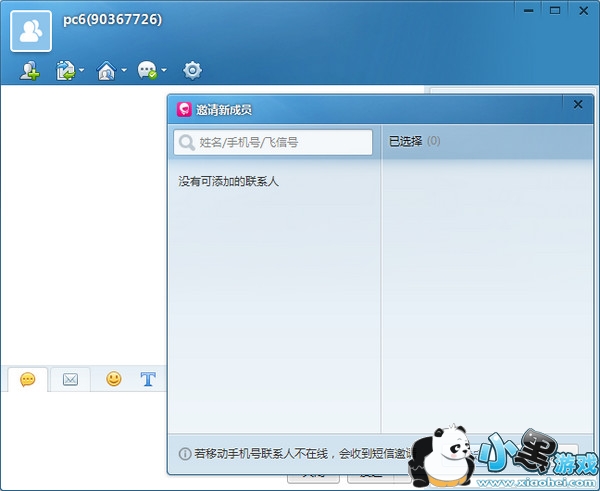This screenshot has width=600, height=491.
Task: Click the pink Fetion logo icon
Action: (x=184, y=109)
